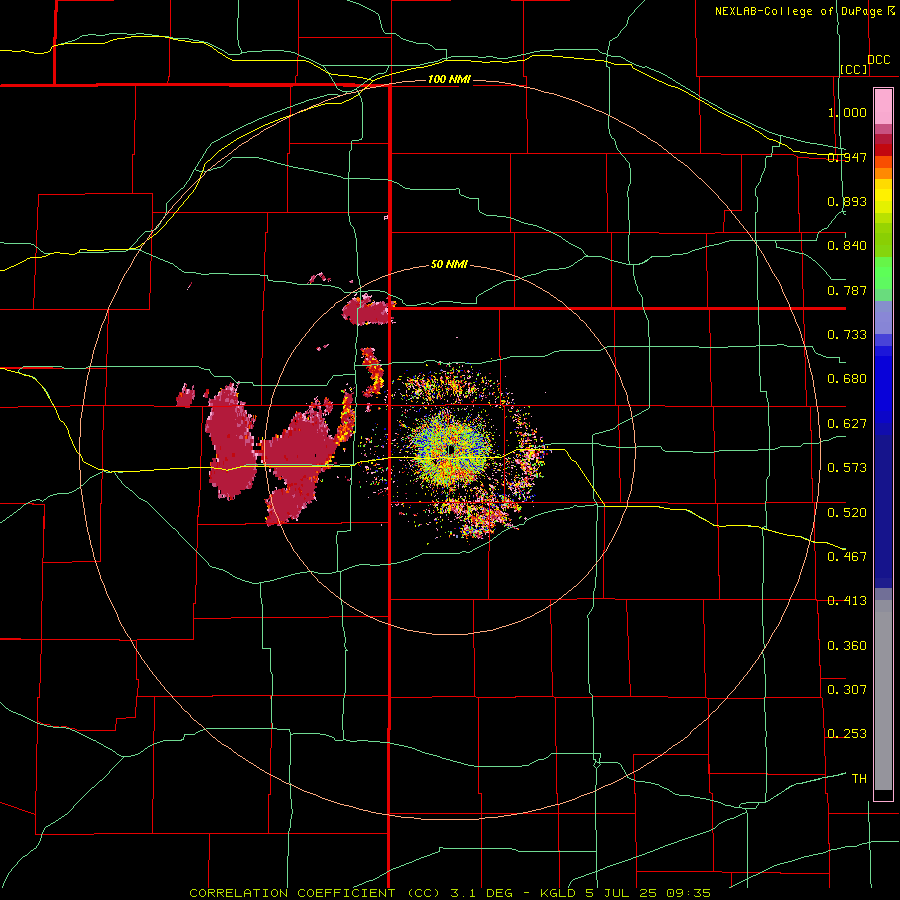Click the 0.467 scale value
Viewport: 900px width, 900px height.
847,557
